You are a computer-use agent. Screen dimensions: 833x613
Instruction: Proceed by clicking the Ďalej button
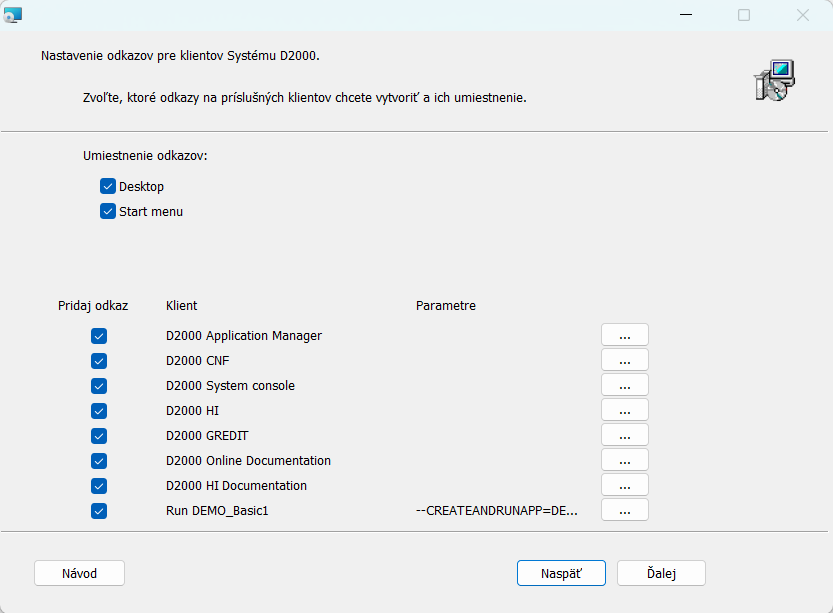tap(661, 573)
